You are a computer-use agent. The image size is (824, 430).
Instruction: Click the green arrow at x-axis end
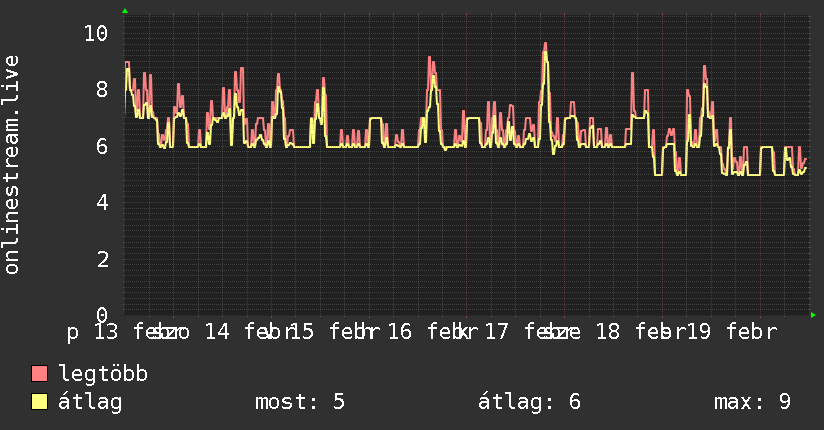pos(813,315)
